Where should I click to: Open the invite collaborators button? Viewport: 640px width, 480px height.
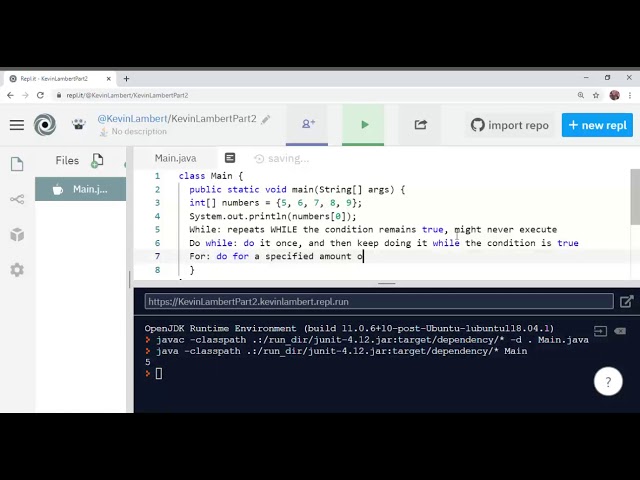[307, 124]
